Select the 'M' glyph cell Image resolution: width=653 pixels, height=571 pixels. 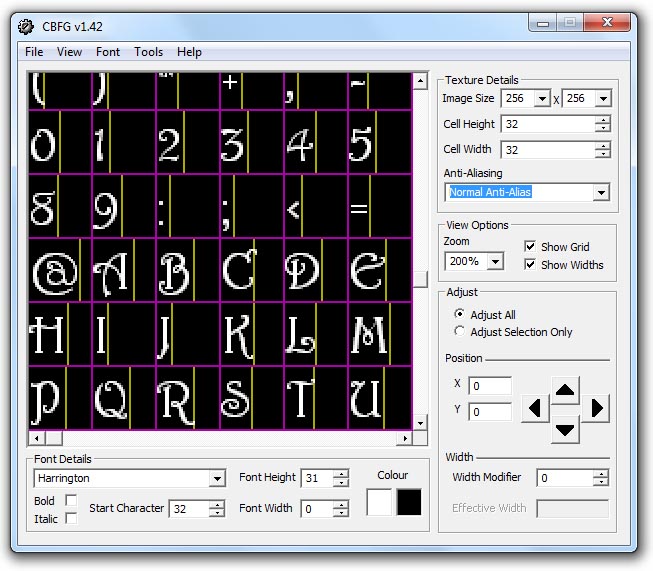pos(380,334)
